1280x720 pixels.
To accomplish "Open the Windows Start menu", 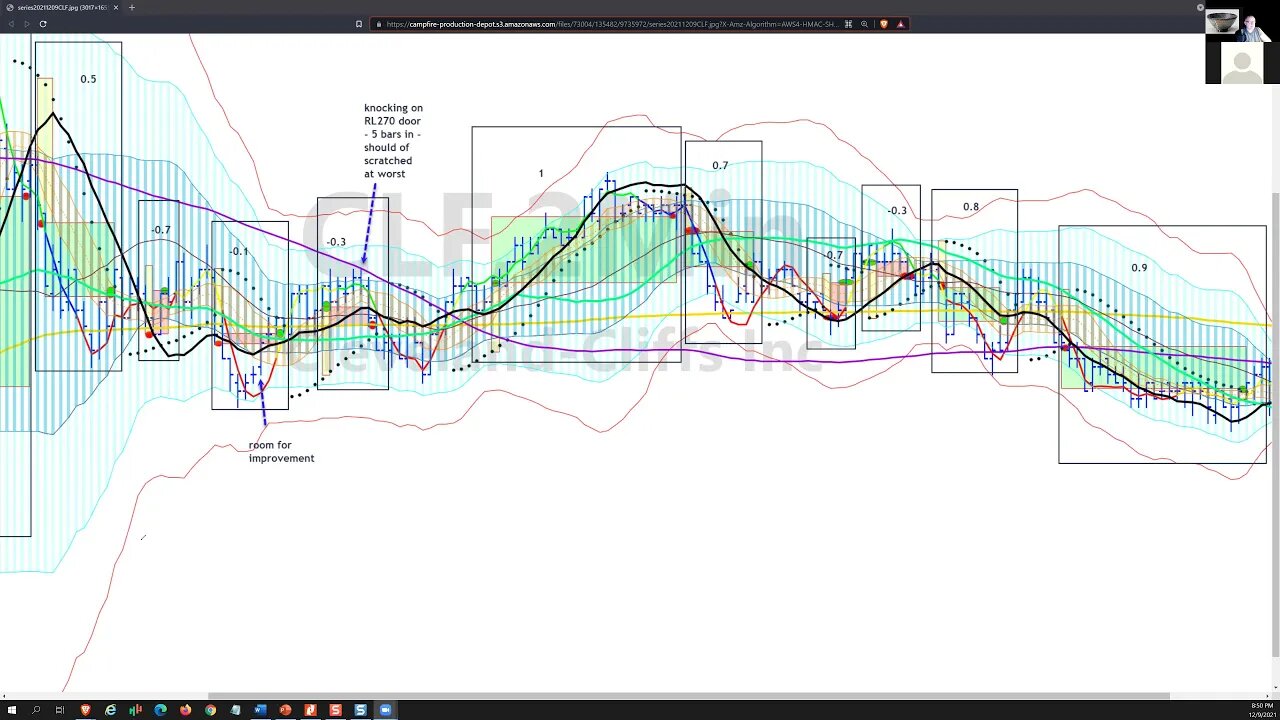I will 11,710.
